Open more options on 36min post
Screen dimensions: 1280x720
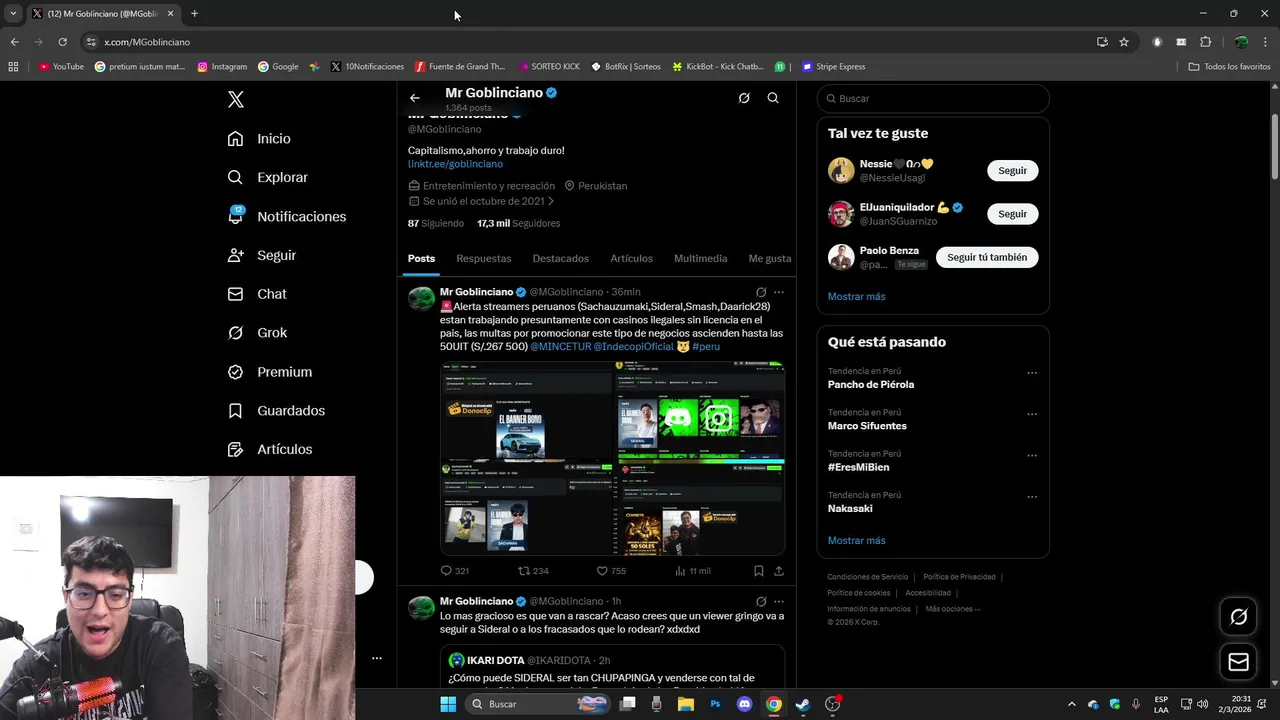point(779,292)
